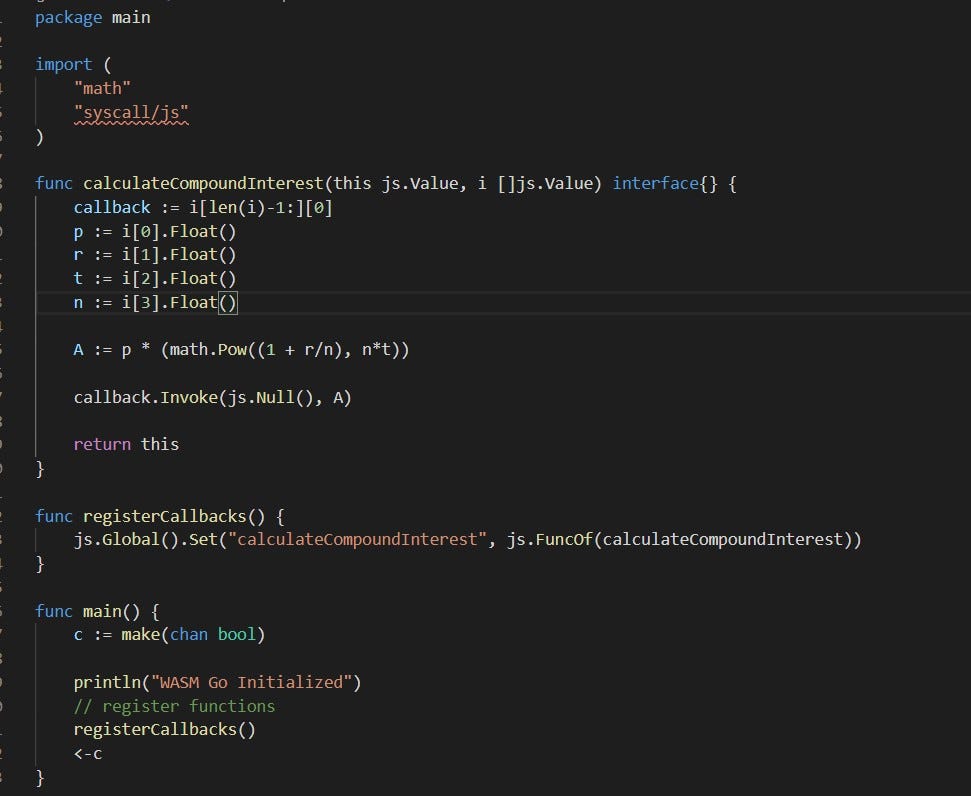971x796 pixels.
Task: Click 'callback.Invoke(js.Null(), A)' line
Action: 212,398
